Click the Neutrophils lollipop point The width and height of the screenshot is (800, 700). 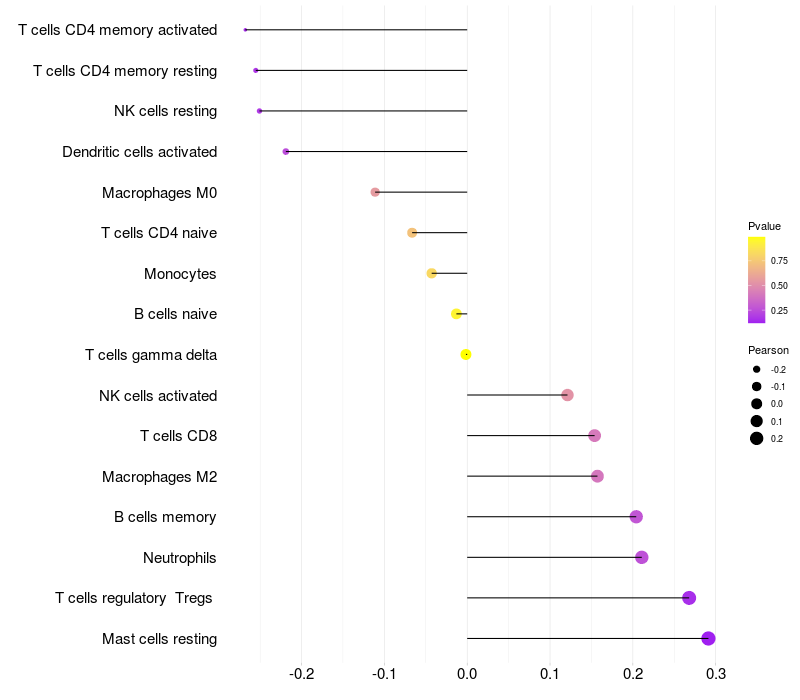(x=642, y=557)
